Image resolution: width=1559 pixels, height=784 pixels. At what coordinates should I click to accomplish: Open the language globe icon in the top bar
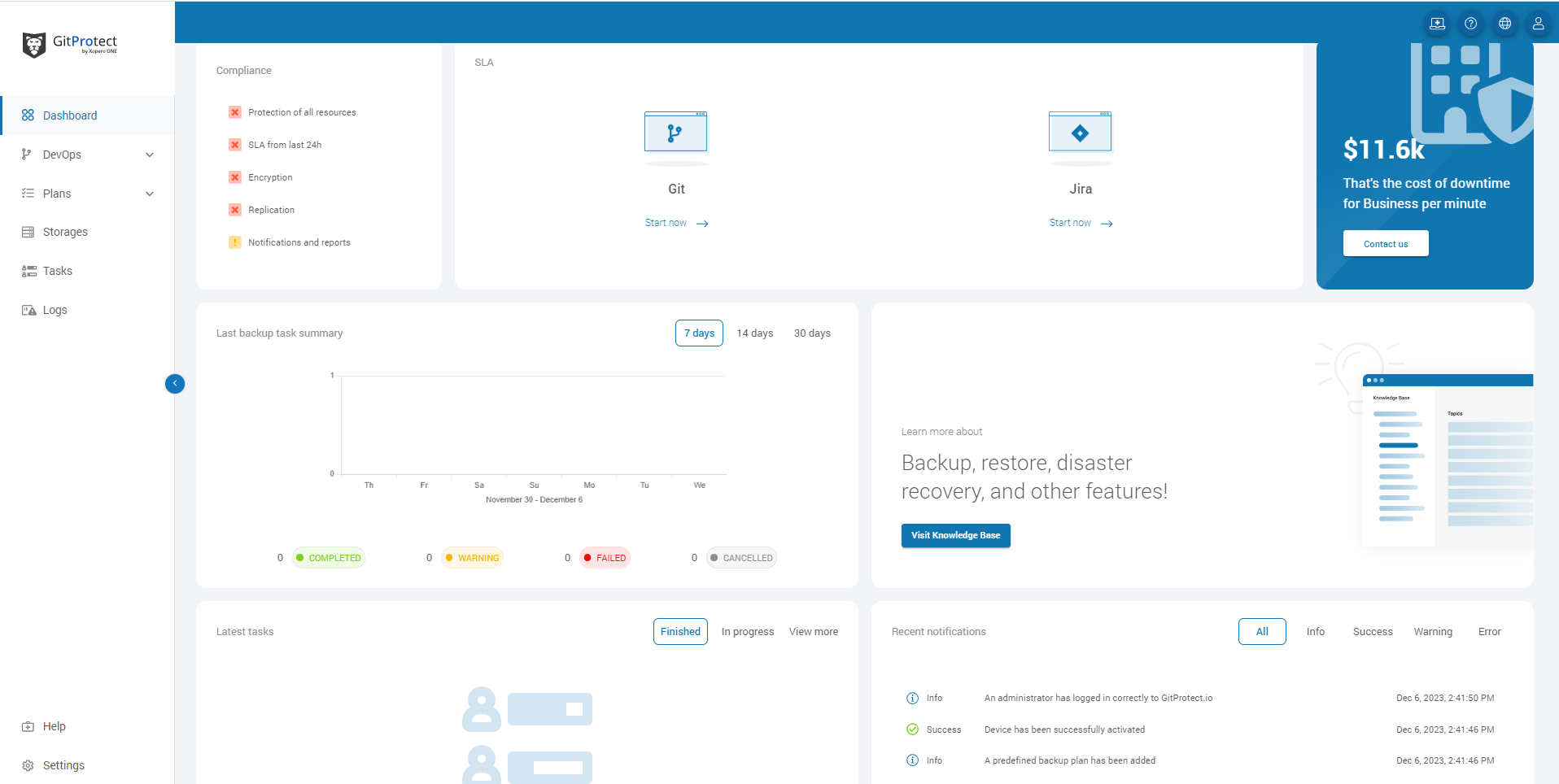point(1504,23)
